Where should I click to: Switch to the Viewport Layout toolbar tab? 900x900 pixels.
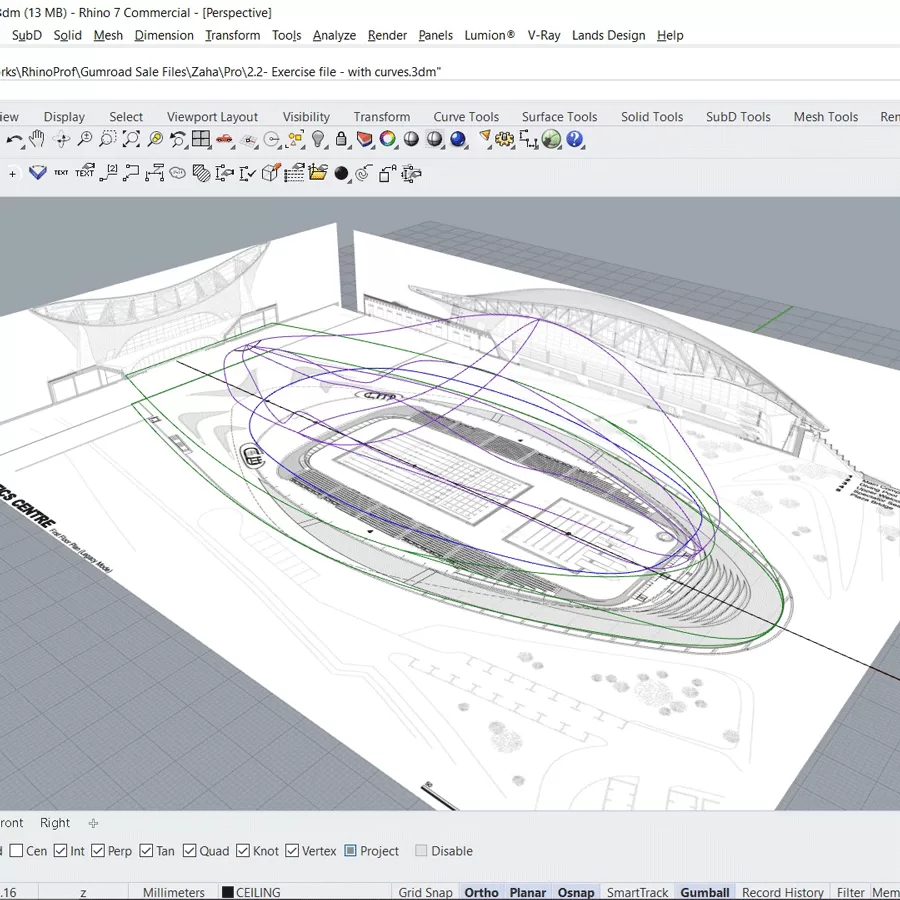point(212,117)
